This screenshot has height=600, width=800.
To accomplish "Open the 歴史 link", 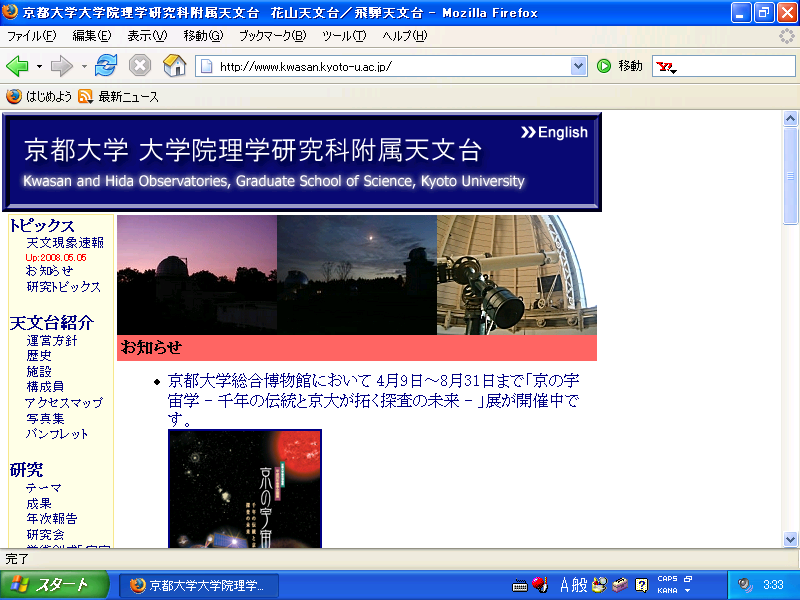I will pyautogui.click(x=39, y=356).
